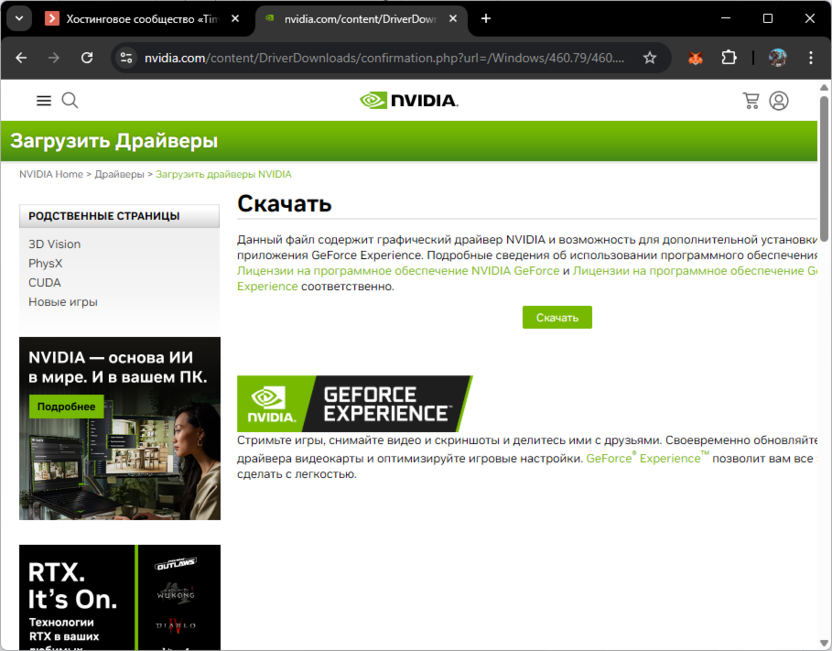Select the nvidia.com DriverDownloads tab
832x651 pixels.
(x=361, y=19)
